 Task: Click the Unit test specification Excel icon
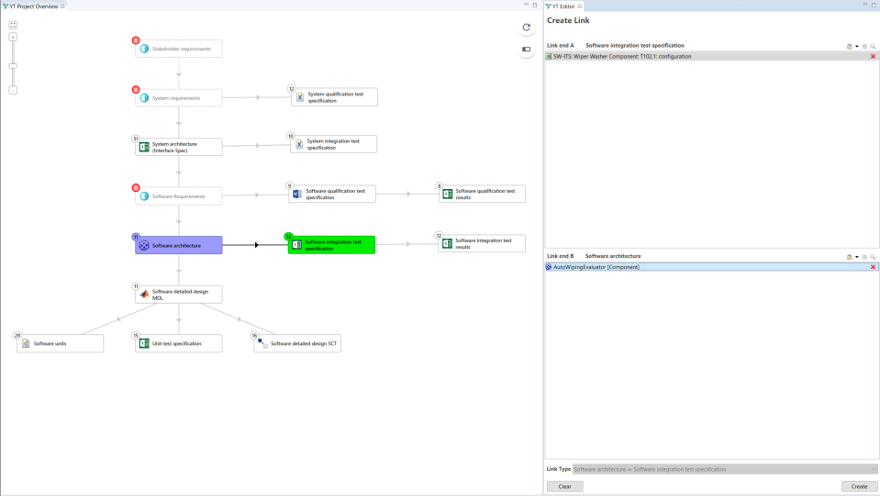point(144,343)
